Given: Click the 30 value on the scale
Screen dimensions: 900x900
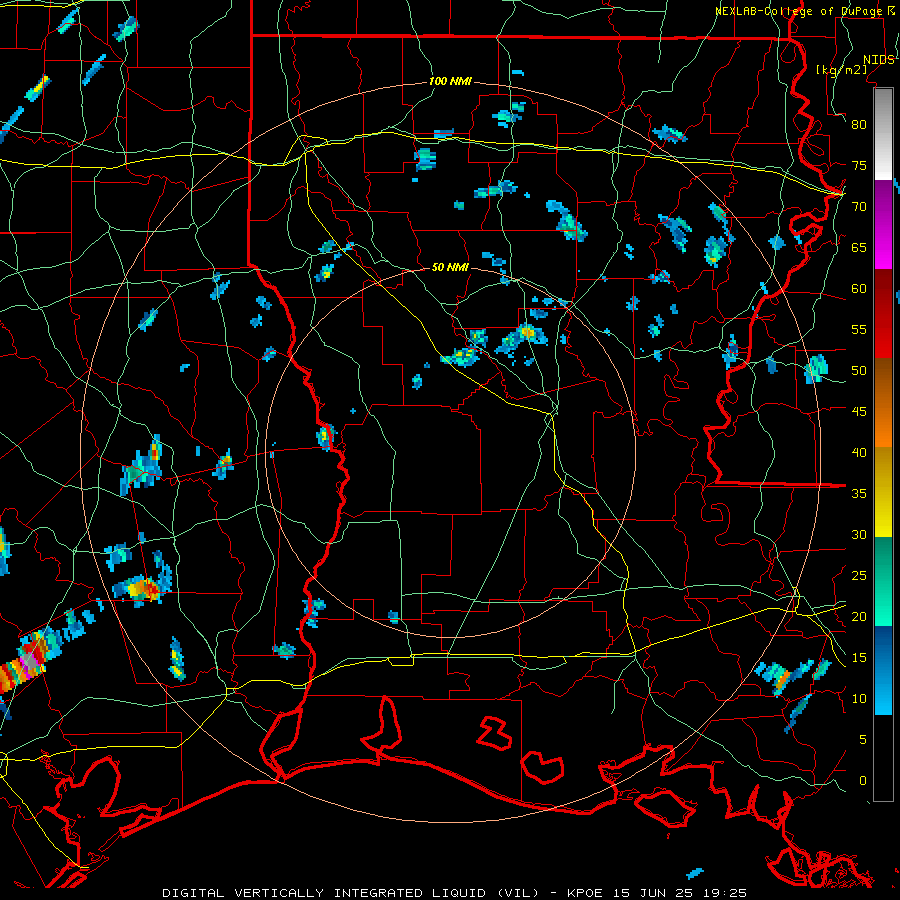Looking at the screenshot, I should [859, 534].
